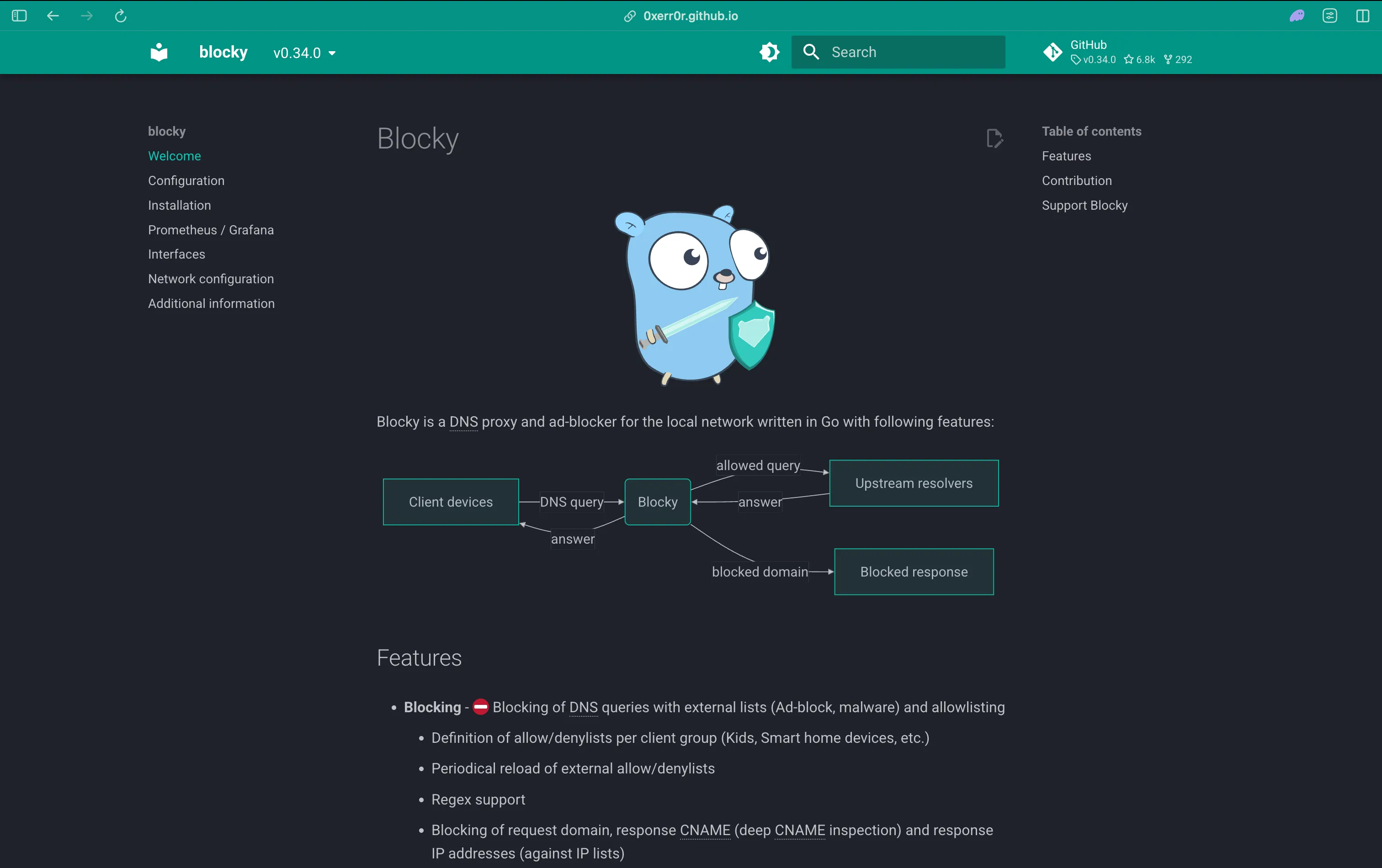Viewport: 1382px width, 868px height.
Task: Click the link icon beside the URL
Action: 630,16
